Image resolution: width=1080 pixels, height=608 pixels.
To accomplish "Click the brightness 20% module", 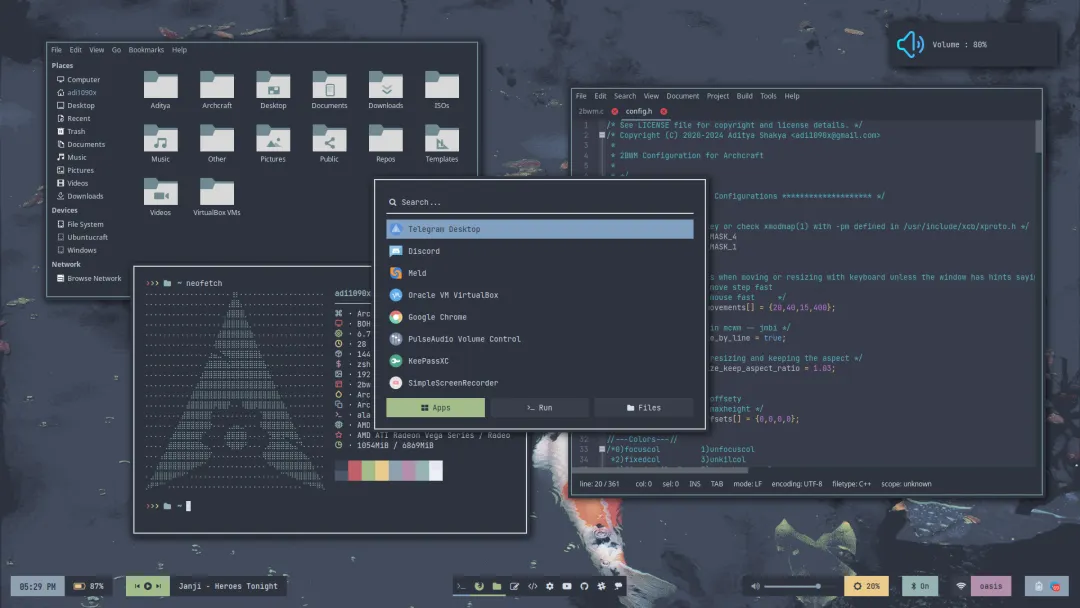I will point(866,586).
